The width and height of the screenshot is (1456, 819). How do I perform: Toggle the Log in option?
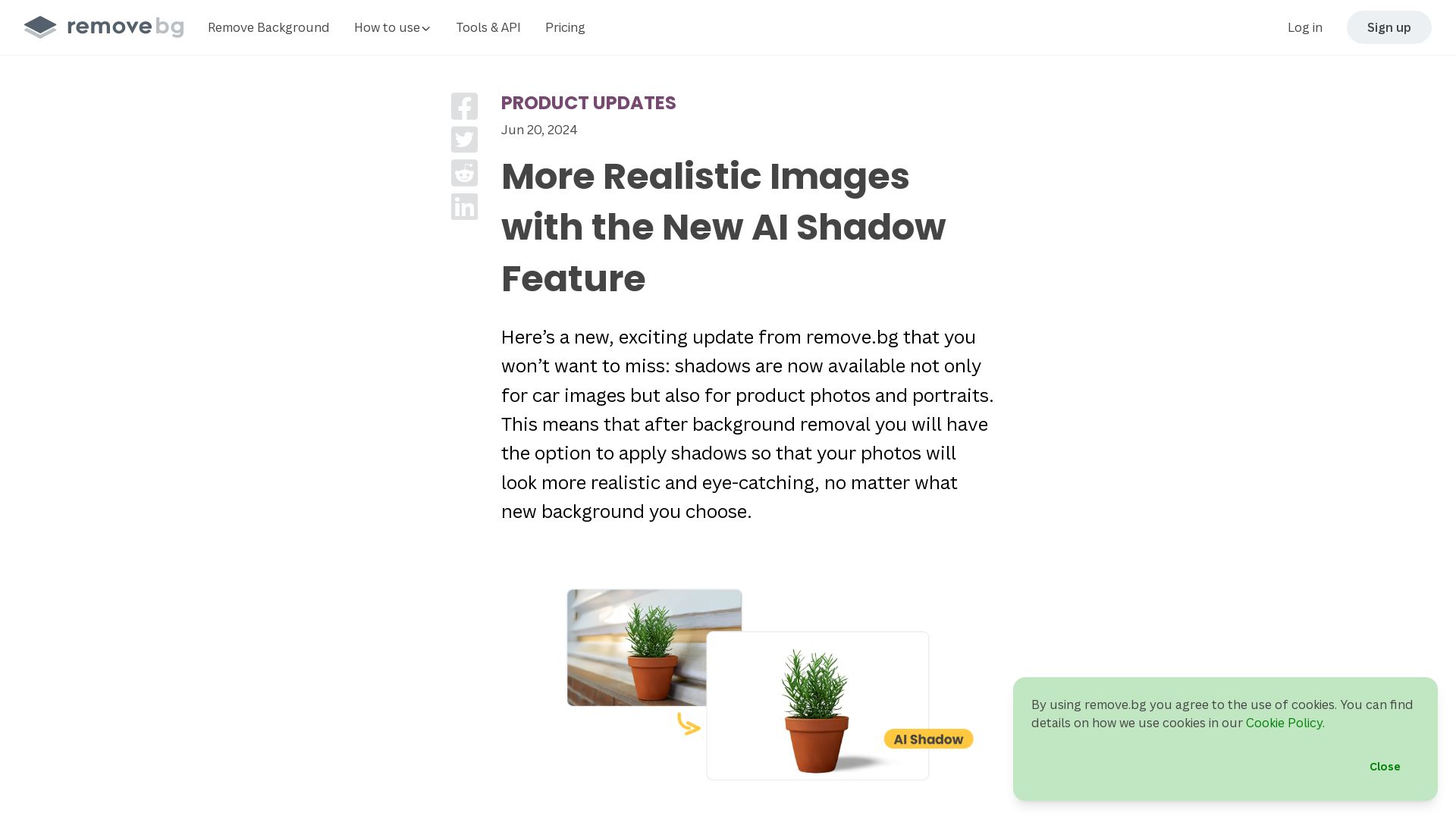click(x=1305, y=27)
